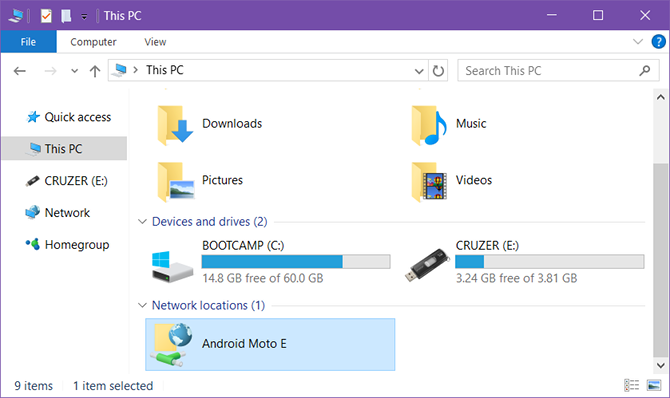Select the CRUZER (E:) USB drive icon
670x398 pixels.
click(x=427, y=265)
